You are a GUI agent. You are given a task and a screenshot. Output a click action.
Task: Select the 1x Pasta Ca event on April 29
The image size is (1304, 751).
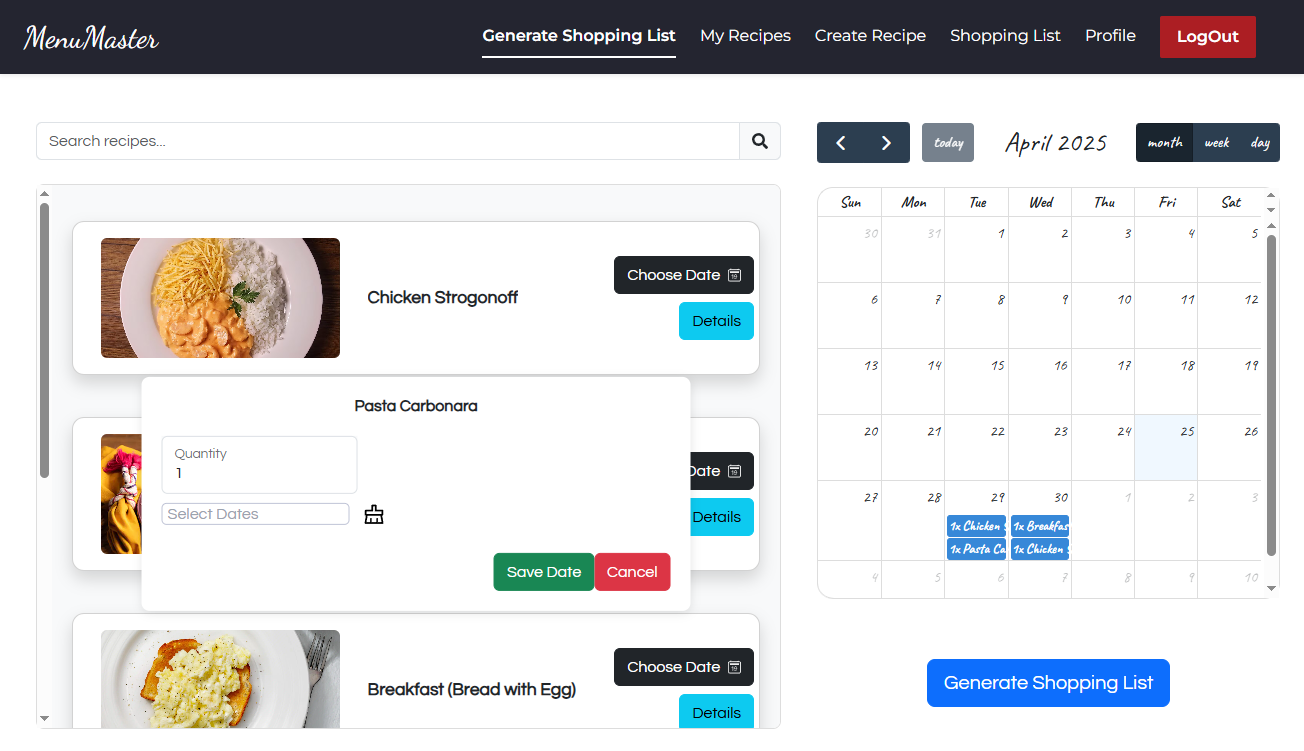coord(976,549)
